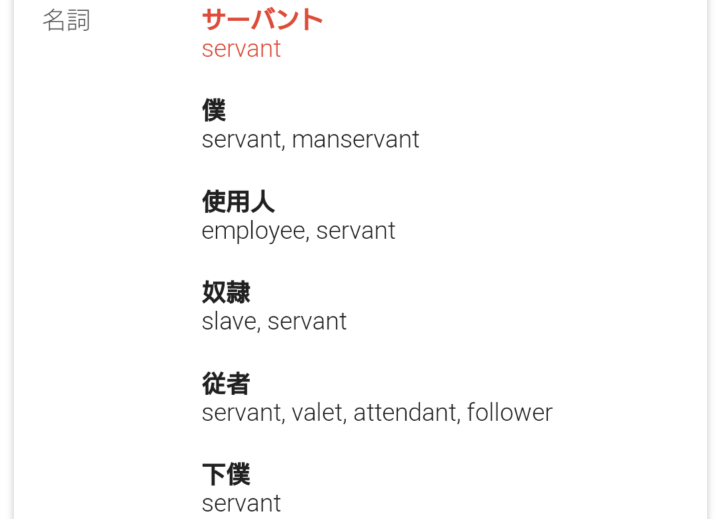Image resolution: width=720 pixels, height=519 pixels.
Task: Click 'manservant' in the 僕 translations
Action: (x=355, y=139)
